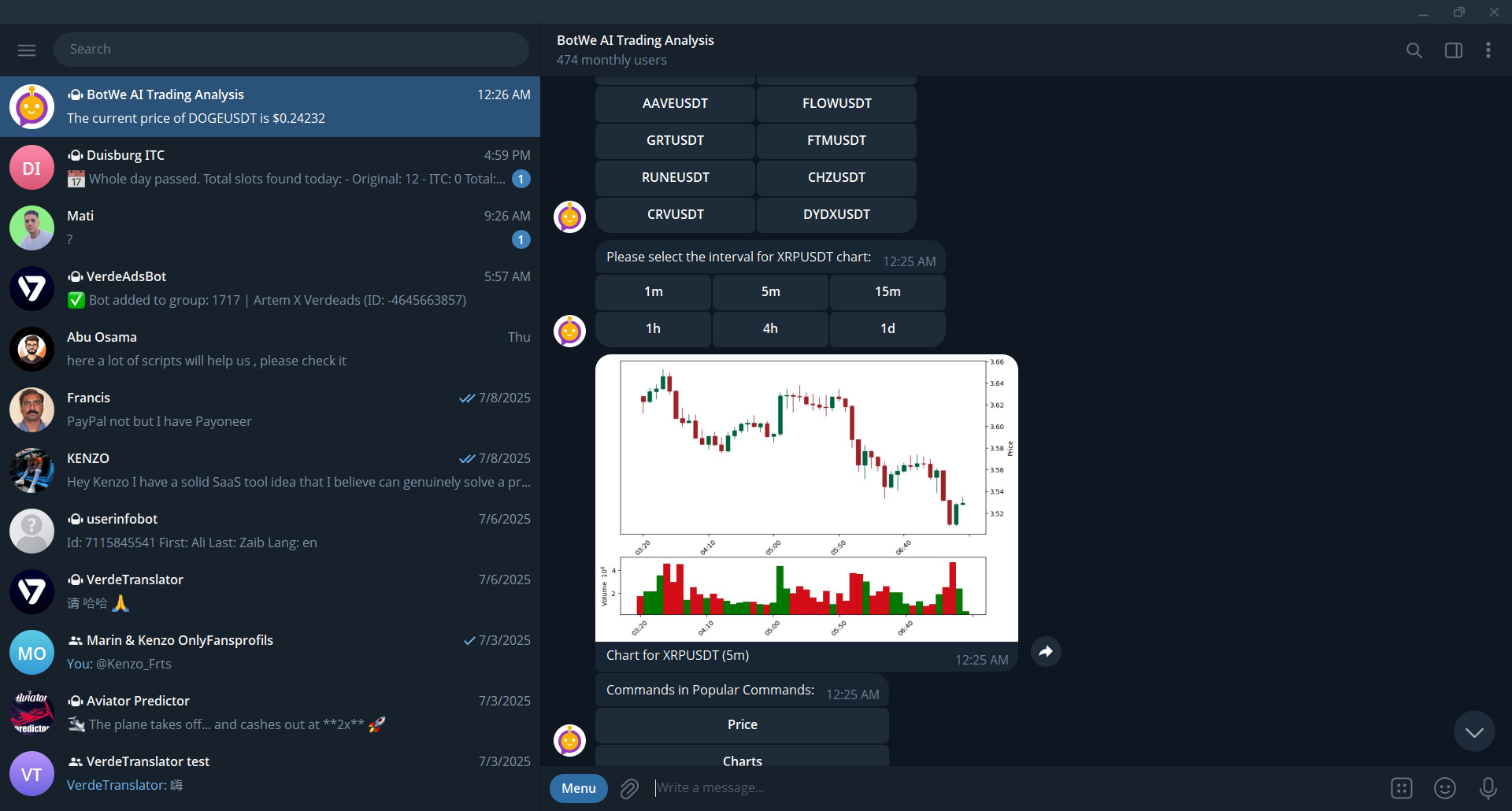Open the bot commands grid icon
The height and width of the screenshot is (811, 1512).
pos(1402,788)
